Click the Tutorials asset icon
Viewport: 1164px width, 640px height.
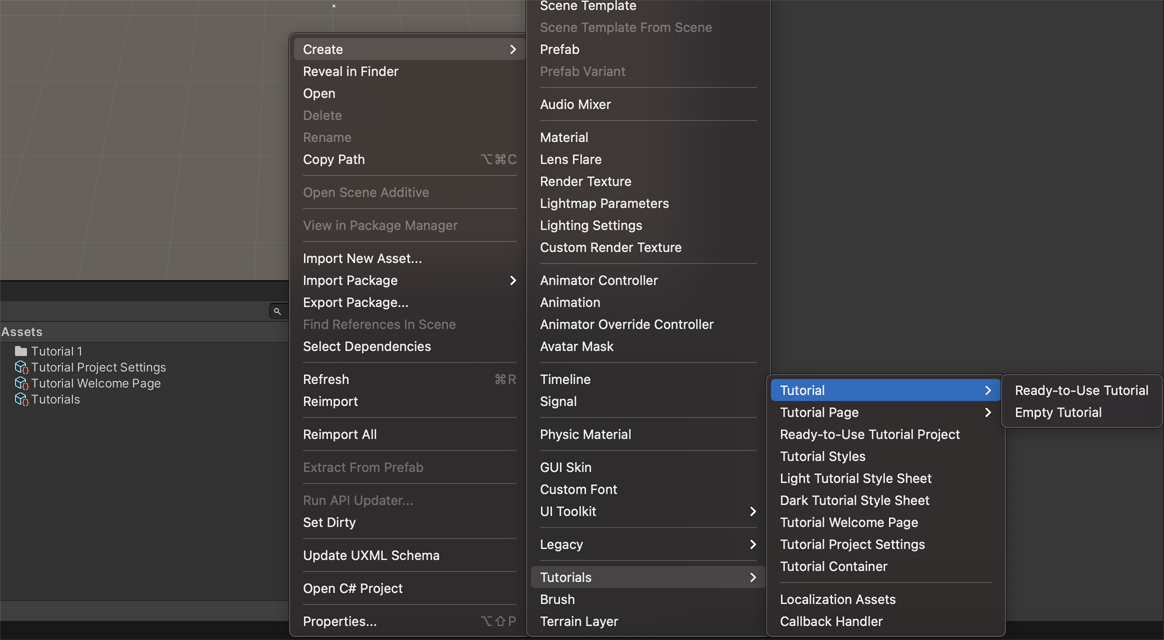coord(20,399)
